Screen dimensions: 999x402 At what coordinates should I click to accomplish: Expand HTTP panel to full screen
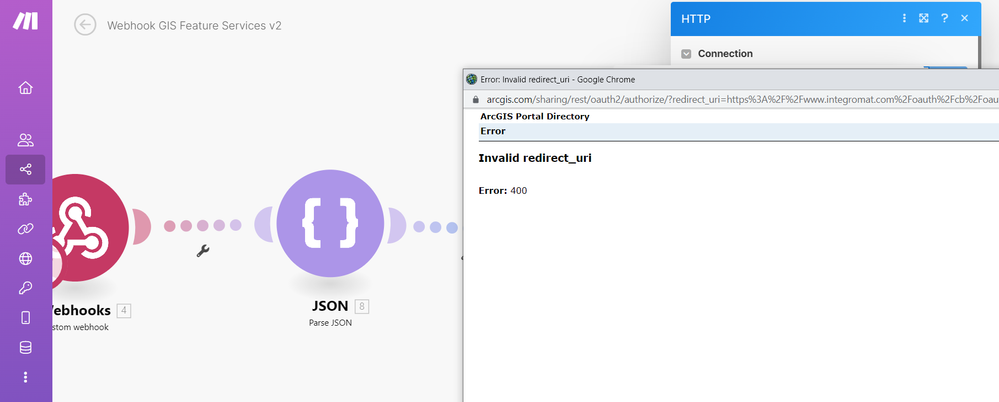[x=923, y=18]
